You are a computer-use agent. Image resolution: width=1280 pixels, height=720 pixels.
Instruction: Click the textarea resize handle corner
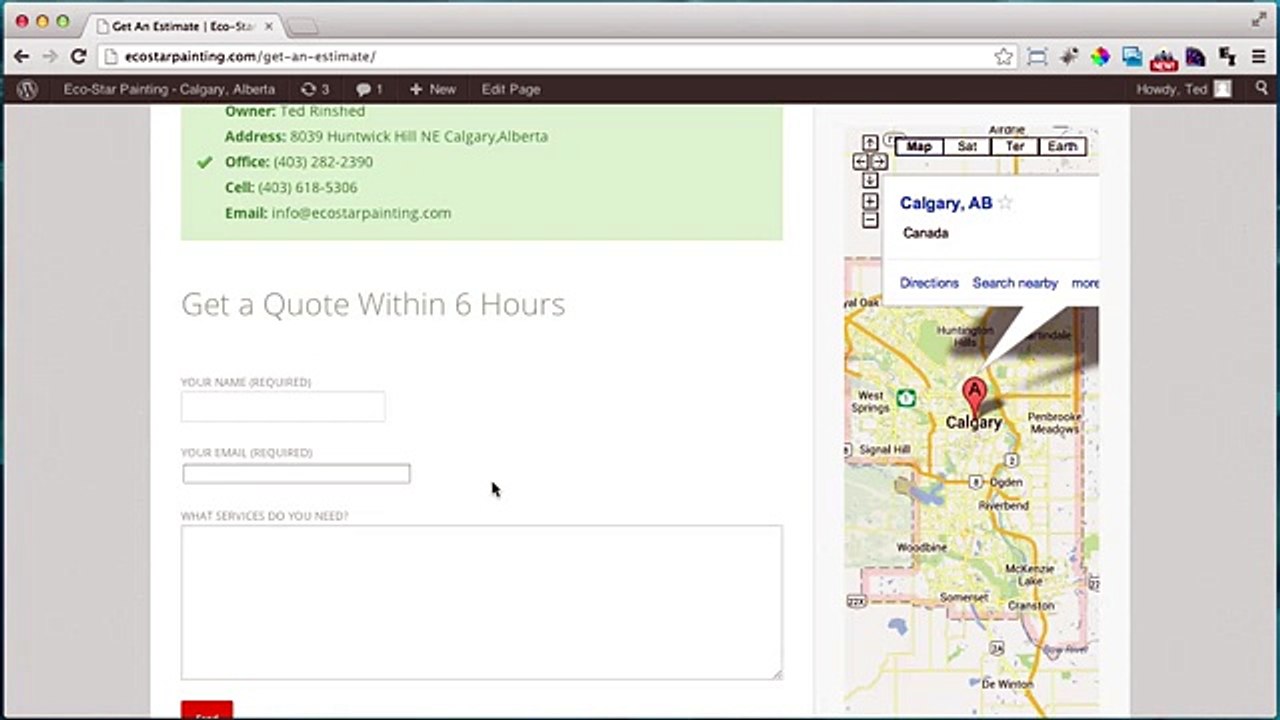776,674
